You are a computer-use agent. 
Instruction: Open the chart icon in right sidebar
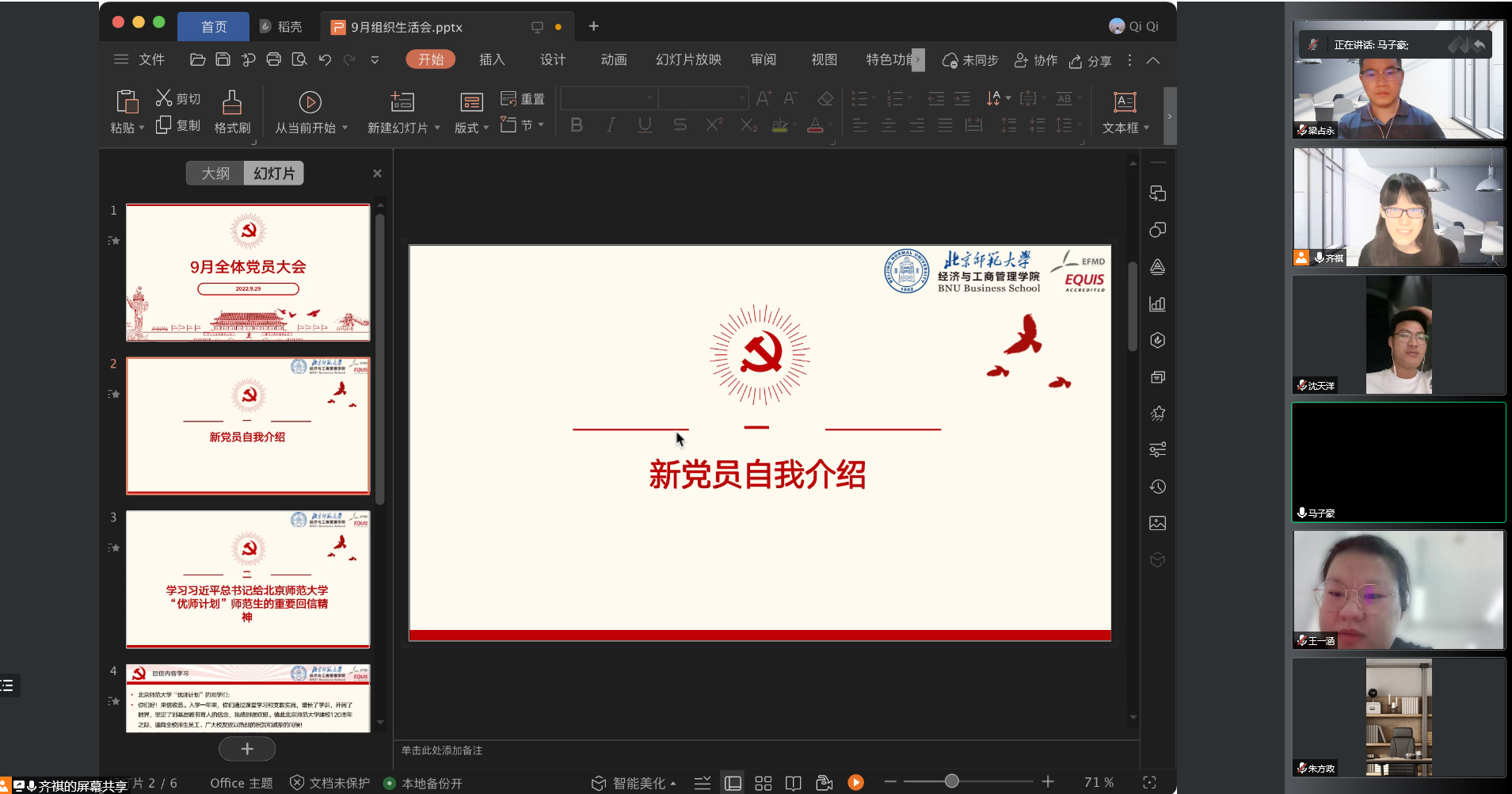[x=1157, y=303]
